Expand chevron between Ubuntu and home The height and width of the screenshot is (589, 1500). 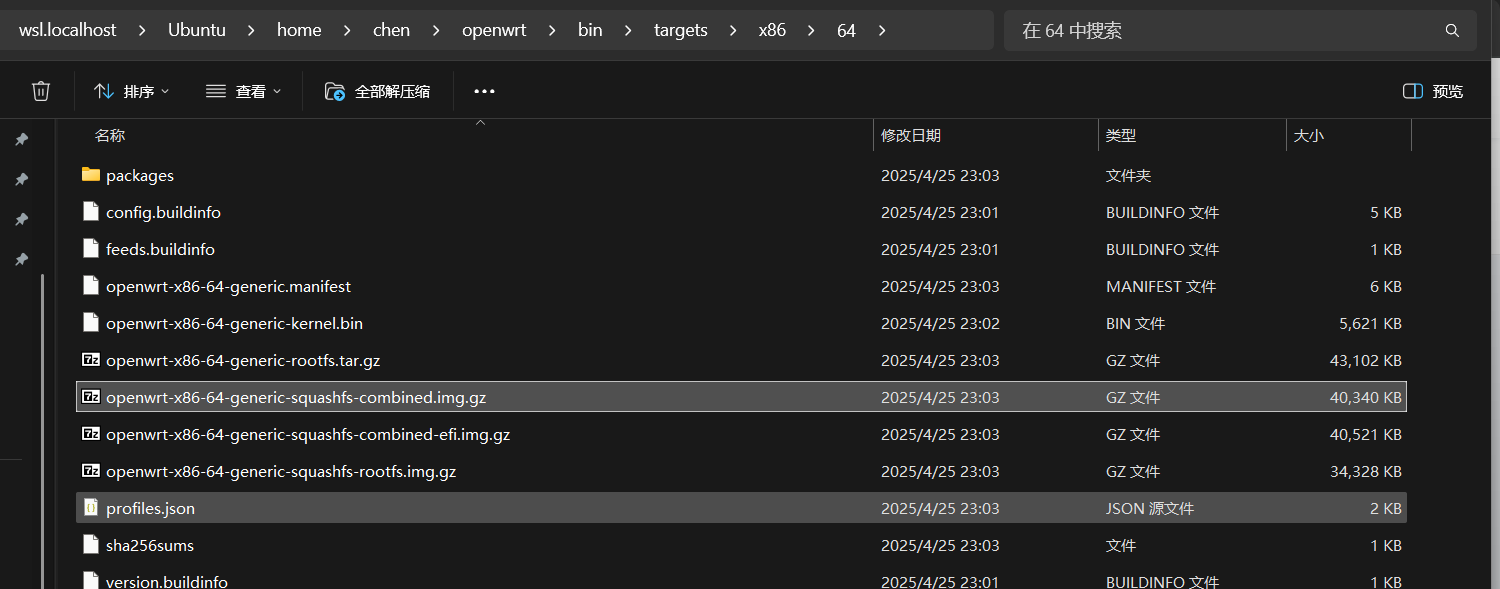(251, 31)
